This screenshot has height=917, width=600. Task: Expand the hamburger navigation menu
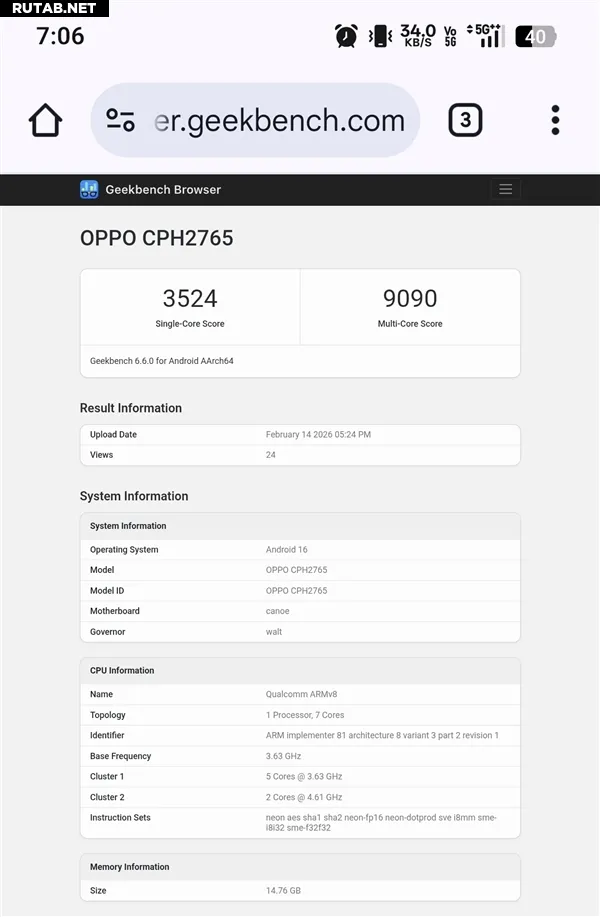(x=505, y=189)
